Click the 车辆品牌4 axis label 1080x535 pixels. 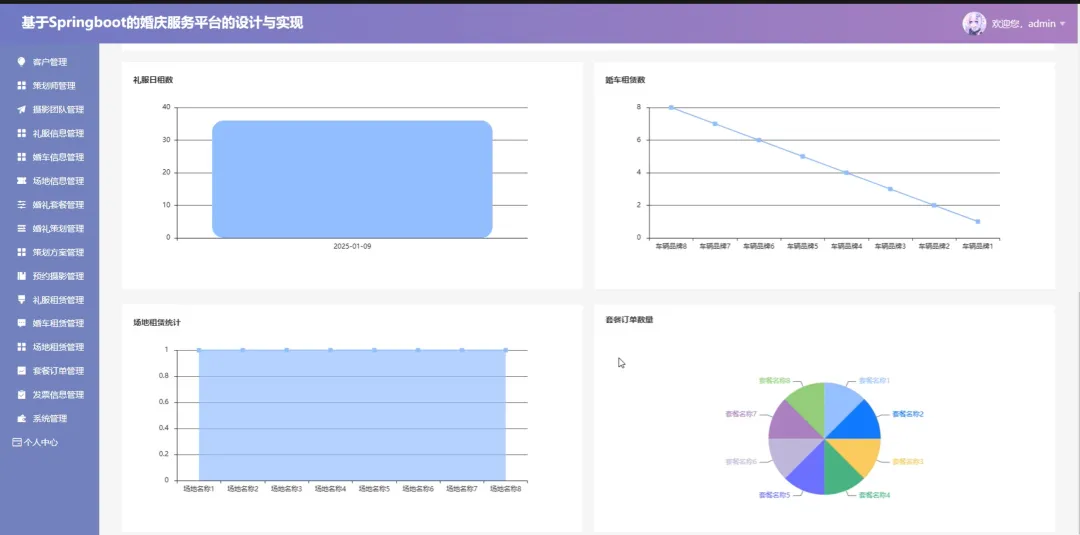click(847, 246)
